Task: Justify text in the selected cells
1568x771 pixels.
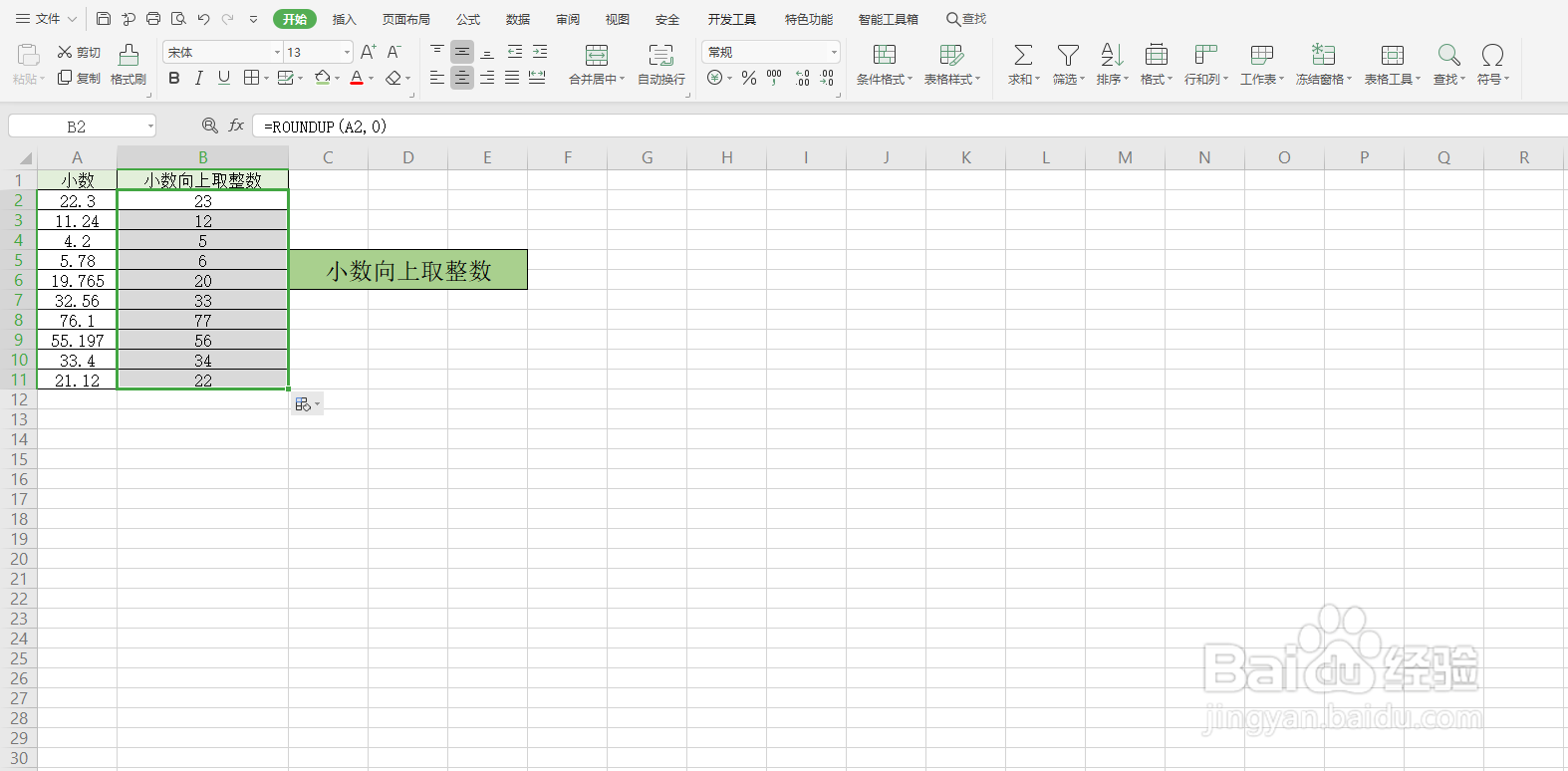Action: [x=512, y=78]
